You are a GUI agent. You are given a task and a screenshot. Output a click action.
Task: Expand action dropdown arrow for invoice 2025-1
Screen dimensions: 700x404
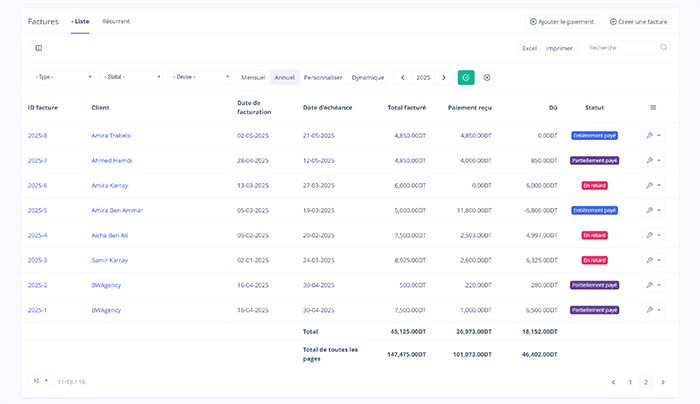pyautogui.click(x=659, y=310)
